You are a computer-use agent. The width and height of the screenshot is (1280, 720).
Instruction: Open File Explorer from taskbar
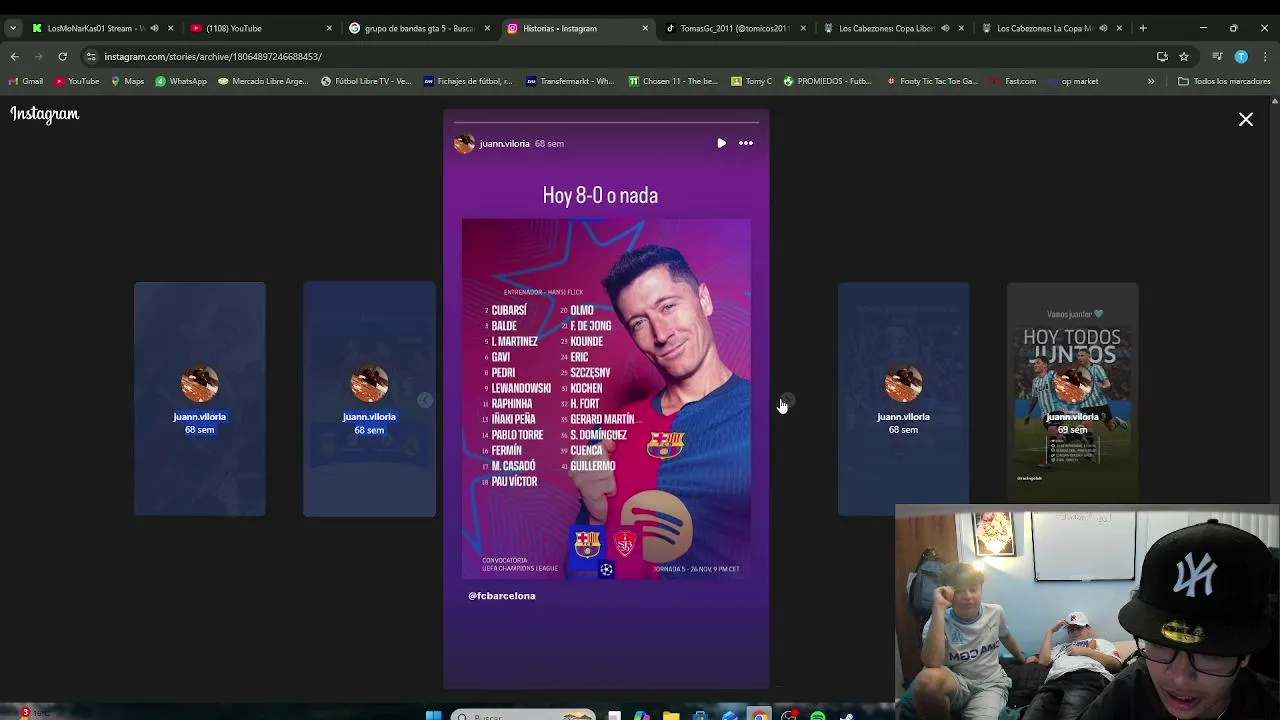671,716
